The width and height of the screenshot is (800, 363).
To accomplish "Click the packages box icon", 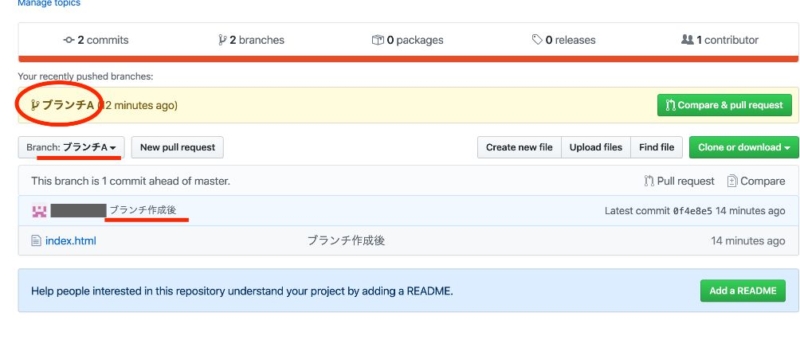I will click(378, 40).
